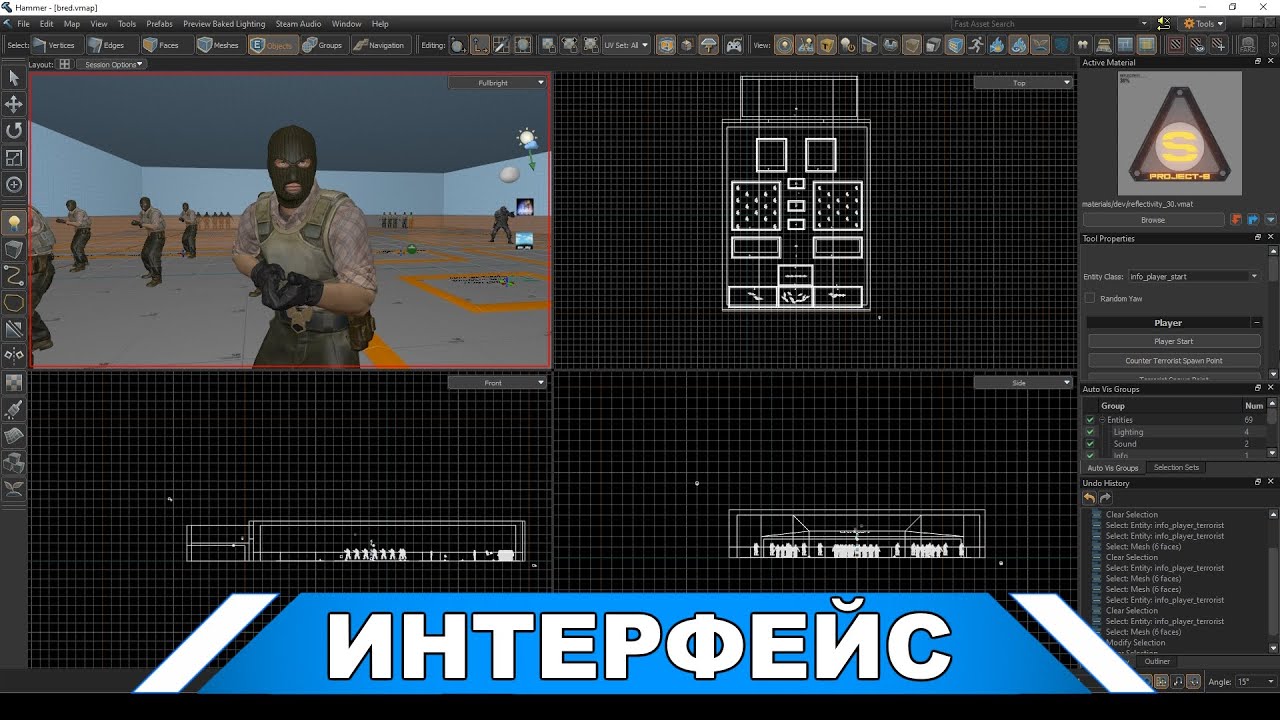Open the Front viewport dropdown
This screenshot has width=1280, height=720.
pos(498,383)
